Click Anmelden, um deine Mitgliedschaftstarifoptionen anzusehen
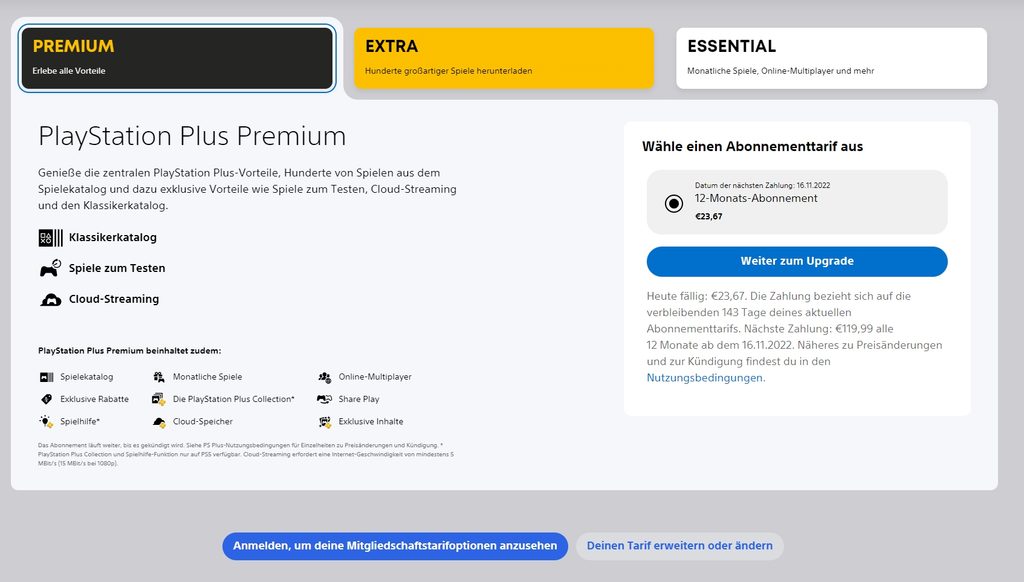The height and width of the screenshot is (582, 1024). coord(395,546)
